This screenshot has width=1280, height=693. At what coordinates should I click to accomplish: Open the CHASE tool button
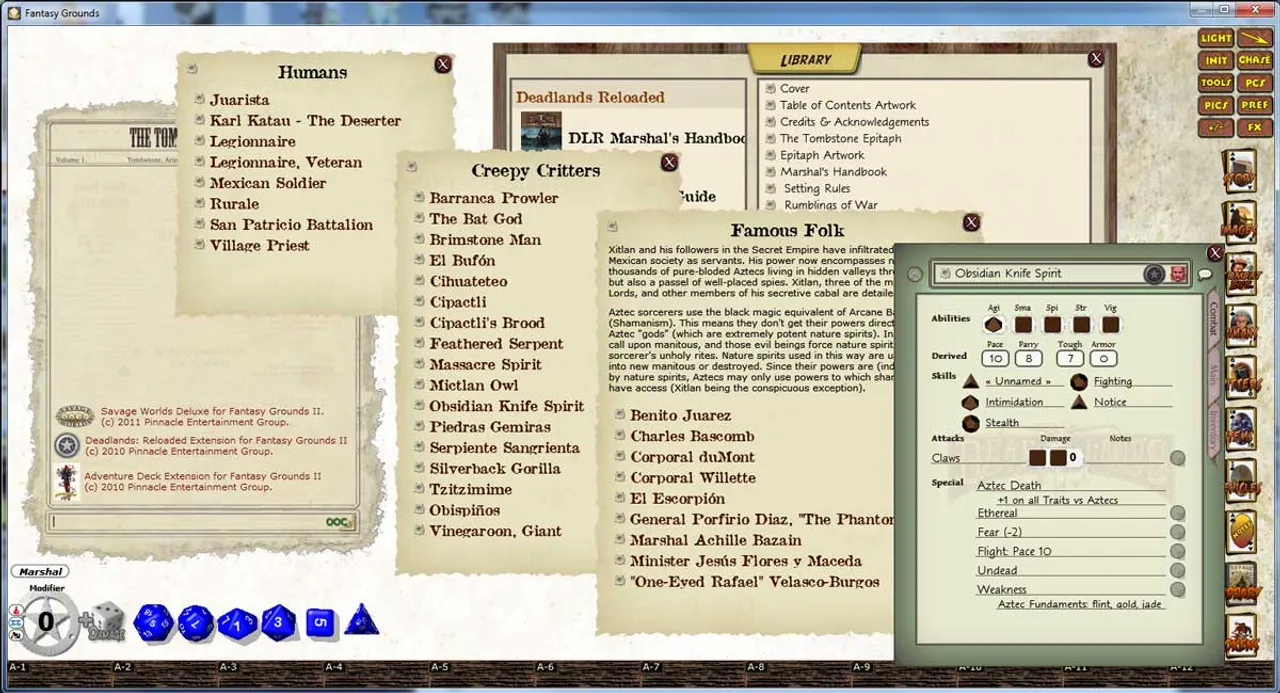coord(1255,60)
